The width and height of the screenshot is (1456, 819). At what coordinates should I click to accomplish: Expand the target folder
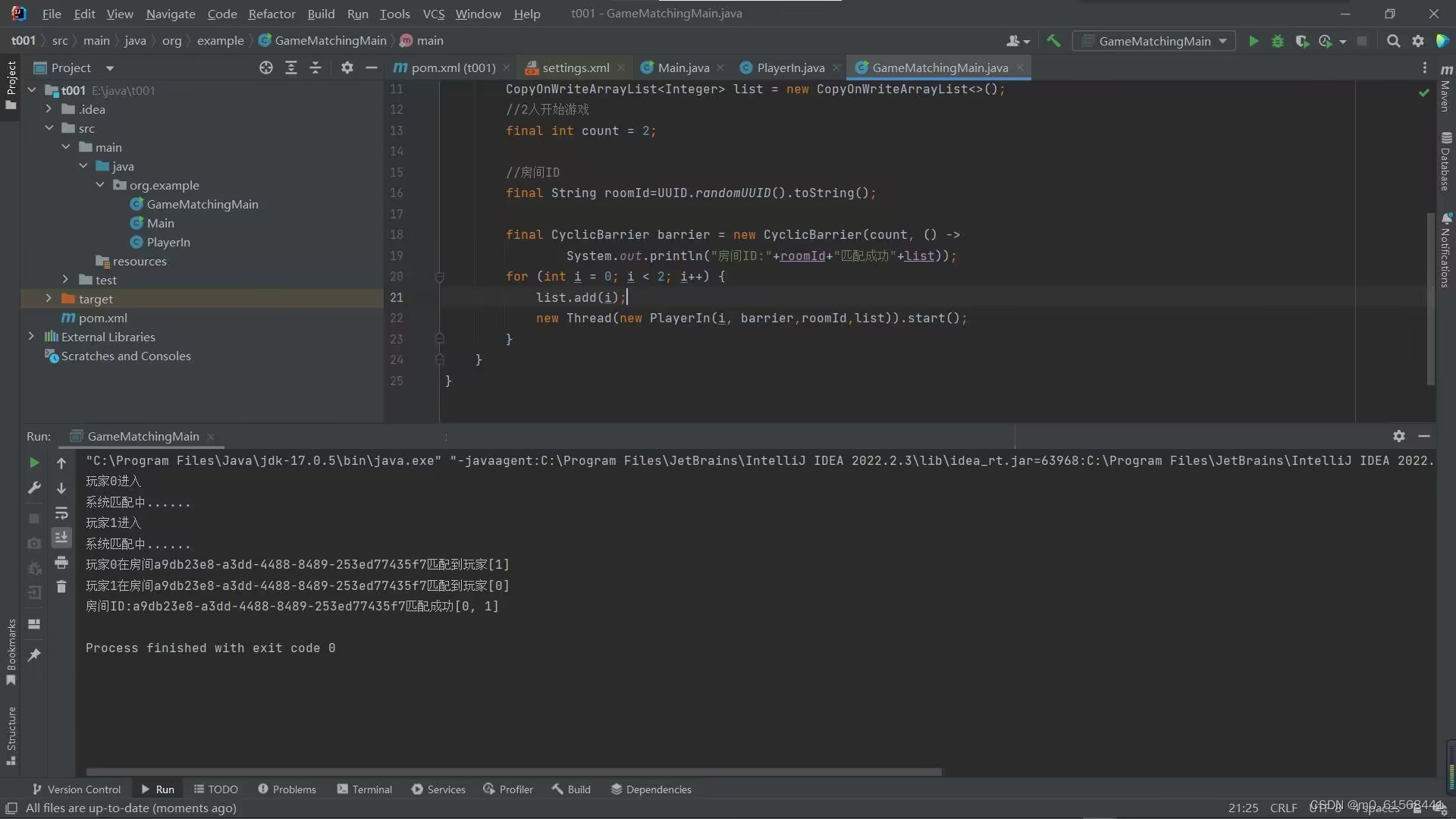49,299
